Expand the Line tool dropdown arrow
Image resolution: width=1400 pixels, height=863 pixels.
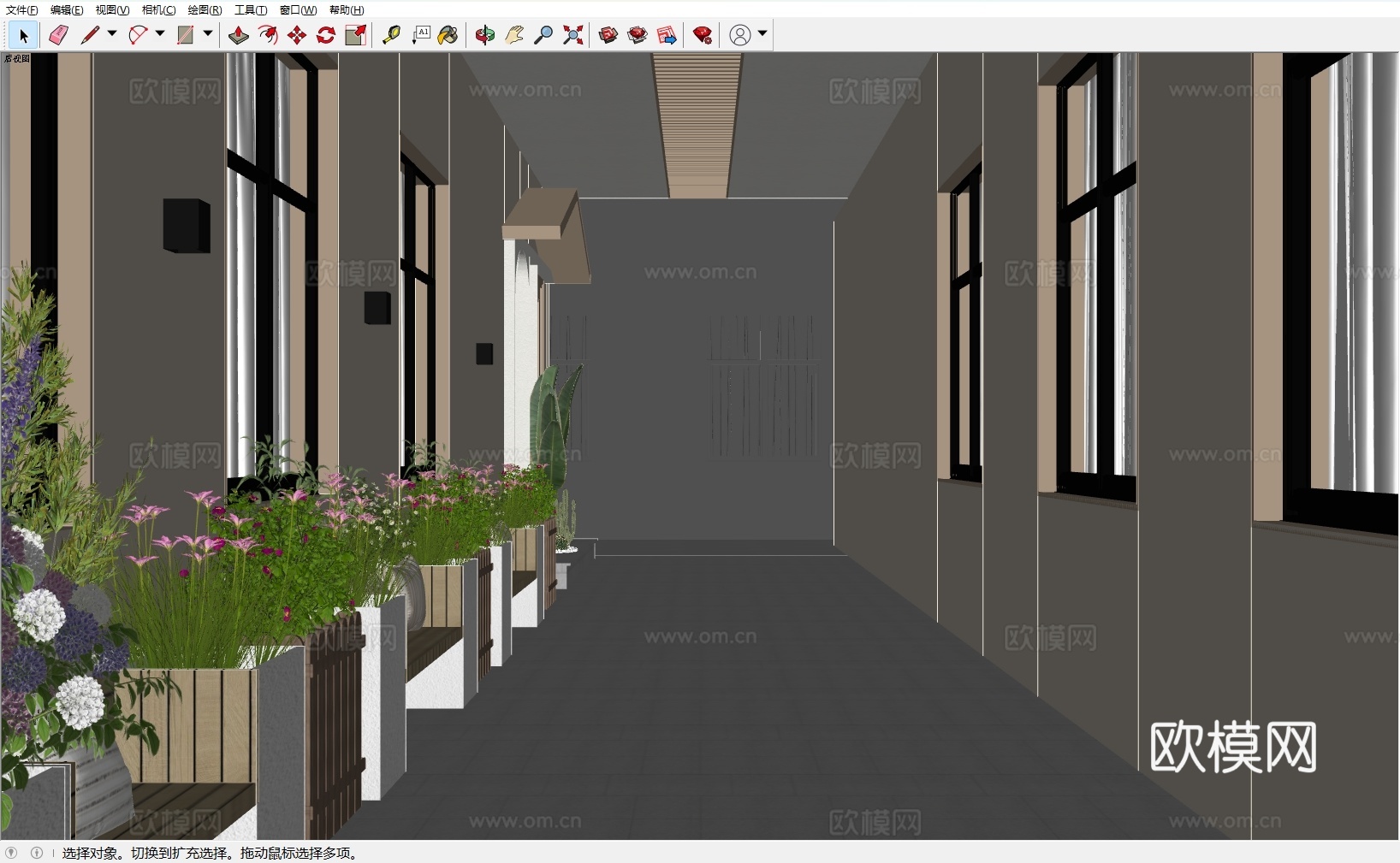pos(112,34)
